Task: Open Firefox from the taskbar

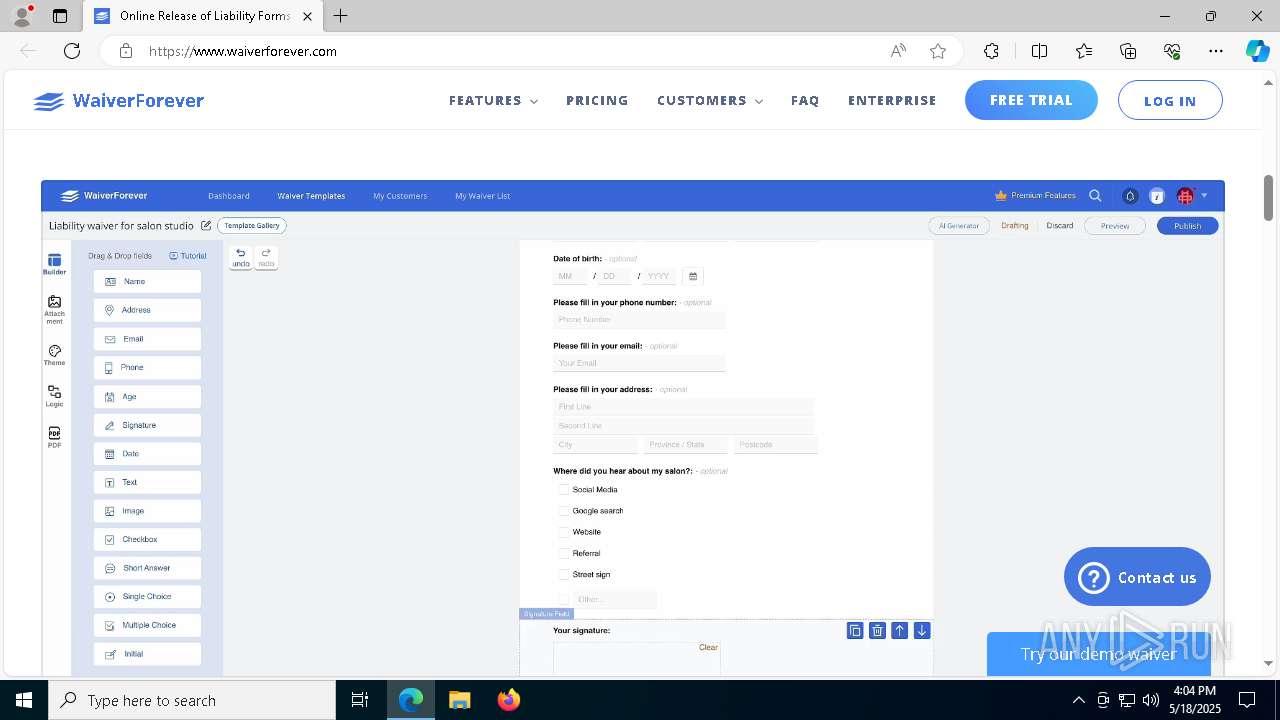Action: pos(509,700)
